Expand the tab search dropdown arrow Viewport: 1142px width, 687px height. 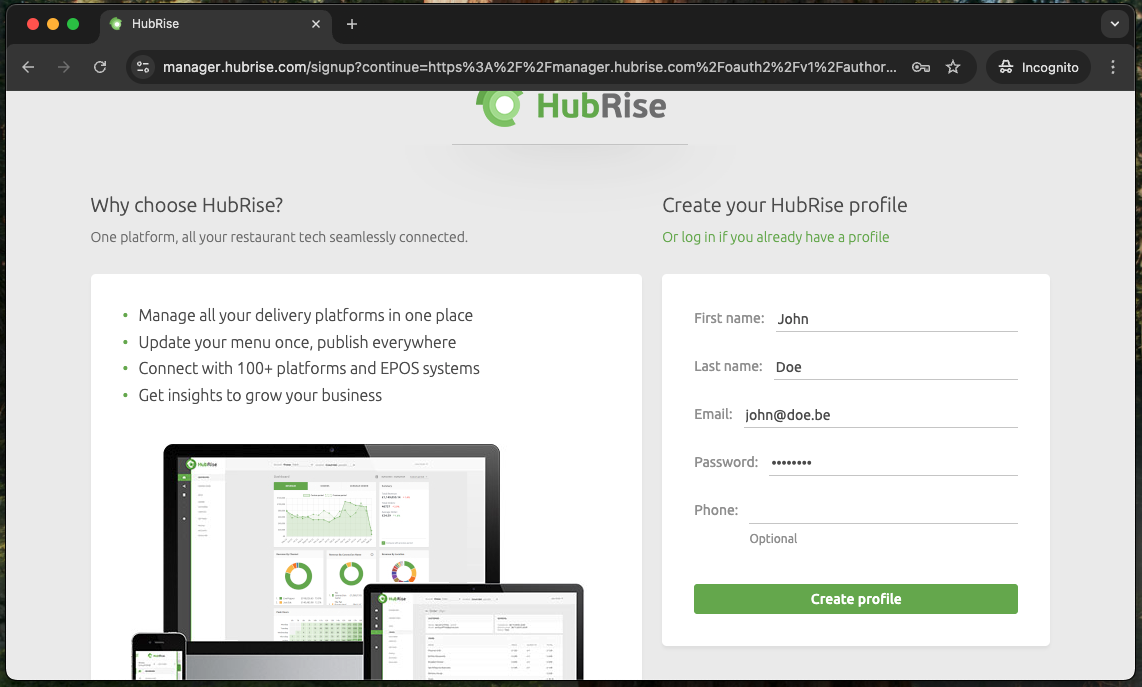(x=1114, y=24)
